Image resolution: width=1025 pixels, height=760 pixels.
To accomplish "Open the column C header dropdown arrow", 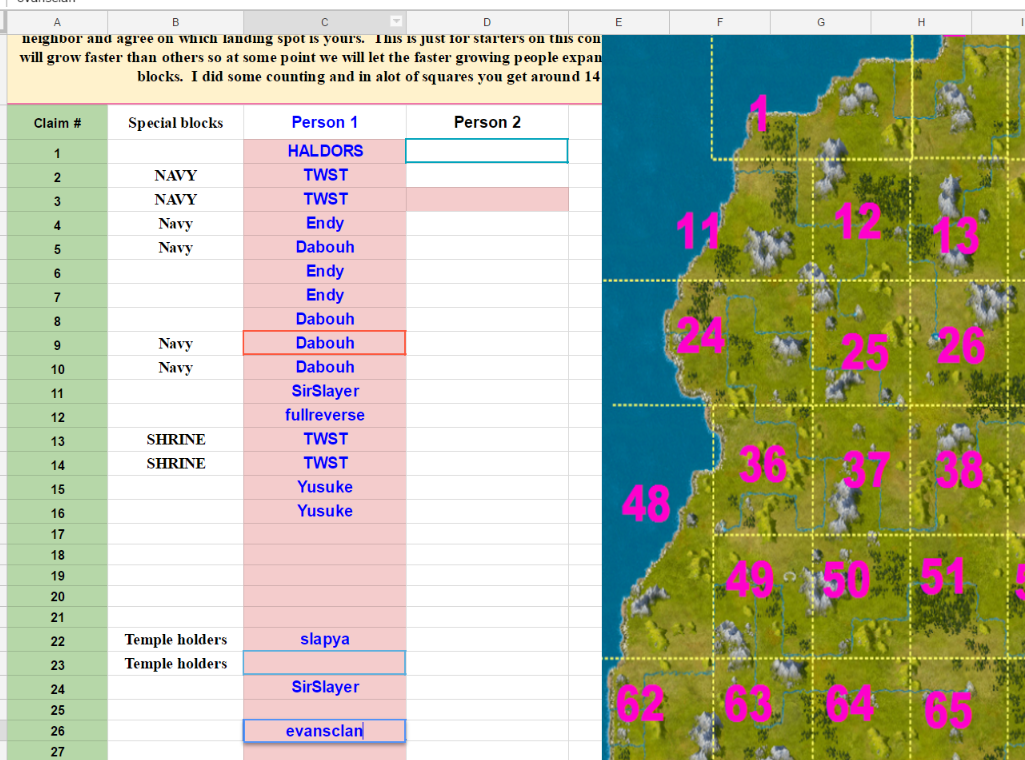I will coord(395,21).
